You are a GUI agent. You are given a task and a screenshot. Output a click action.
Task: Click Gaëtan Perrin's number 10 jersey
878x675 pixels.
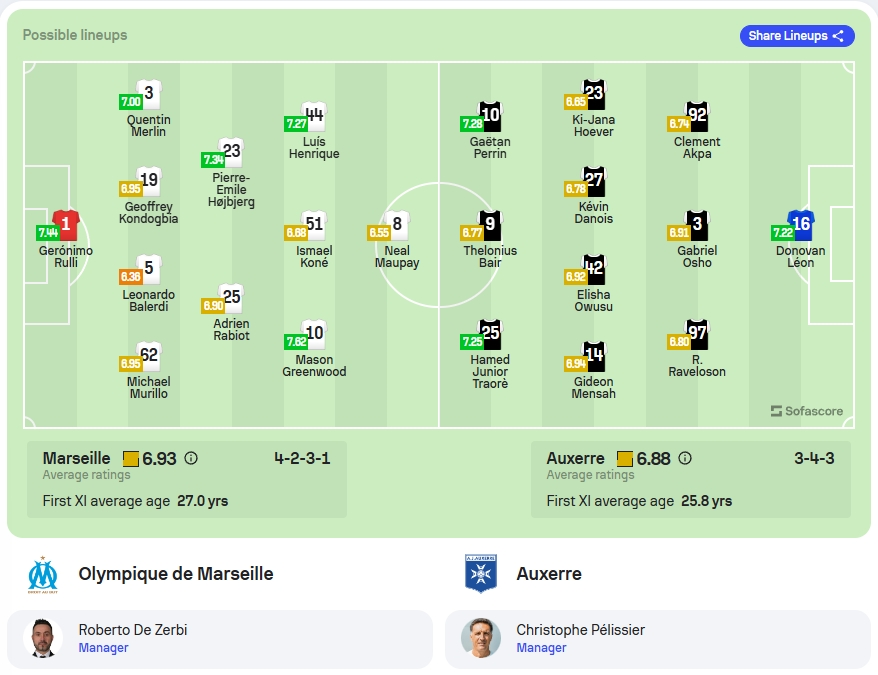pos(490,116)
